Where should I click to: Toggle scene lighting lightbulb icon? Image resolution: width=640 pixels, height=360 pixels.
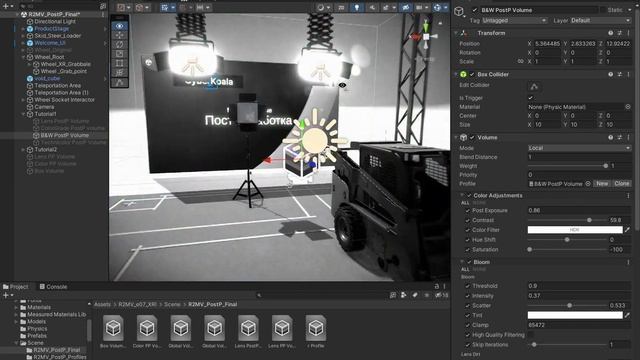tap(356, 7)
